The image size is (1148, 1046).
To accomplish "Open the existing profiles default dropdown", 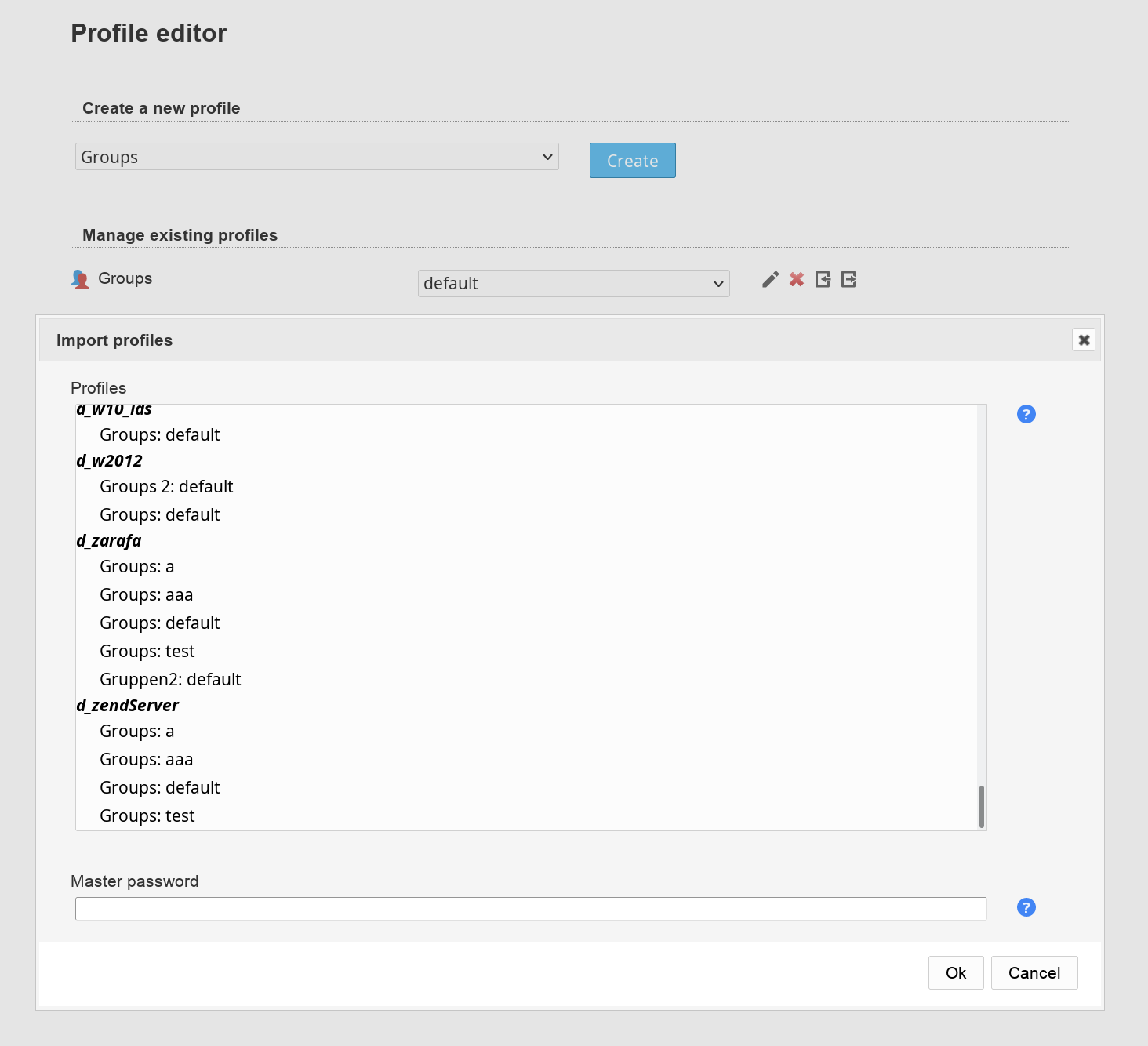I will [x=573, y=284].
